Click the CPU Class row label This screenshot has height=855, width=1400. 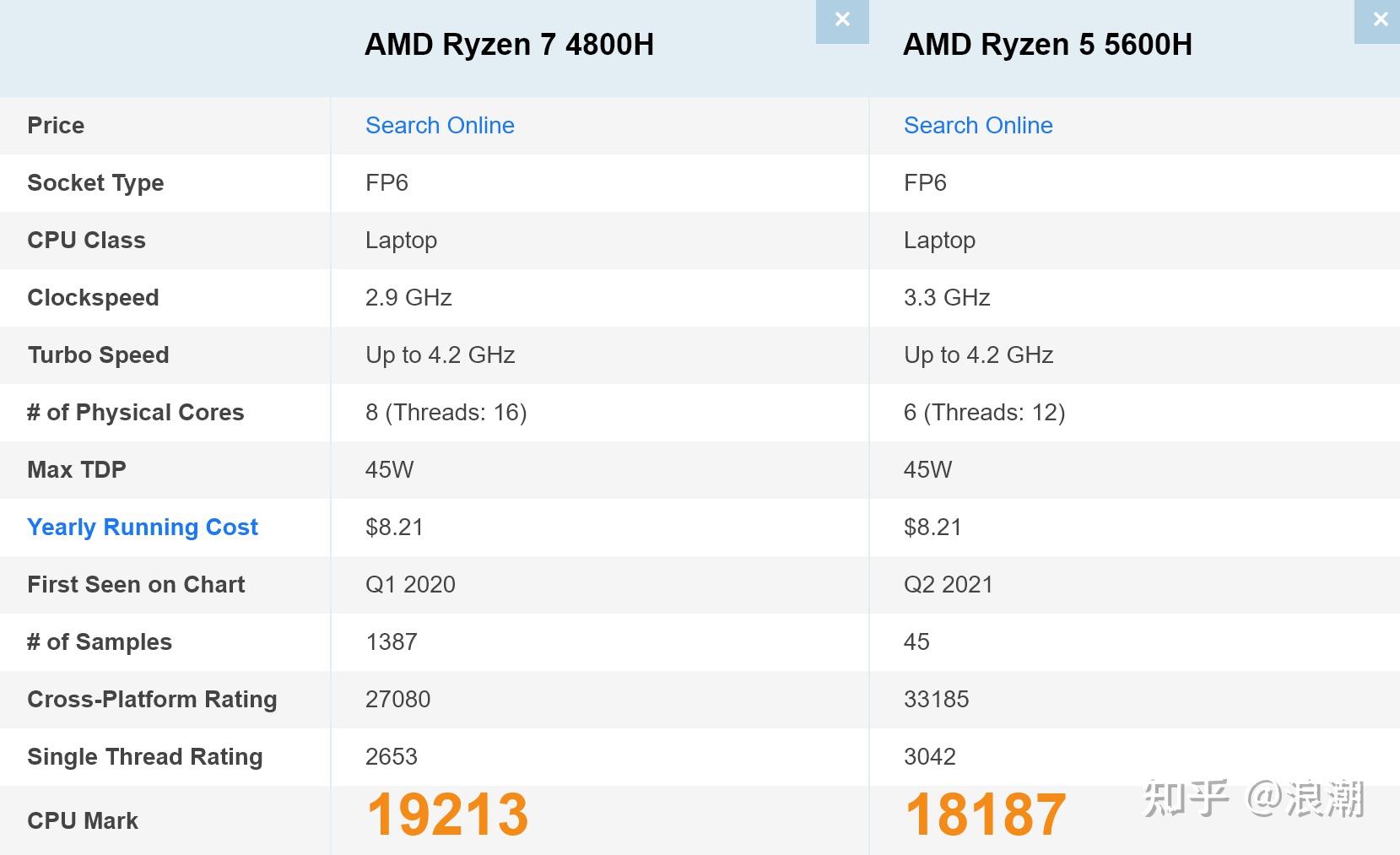click(x=86, y=240)
